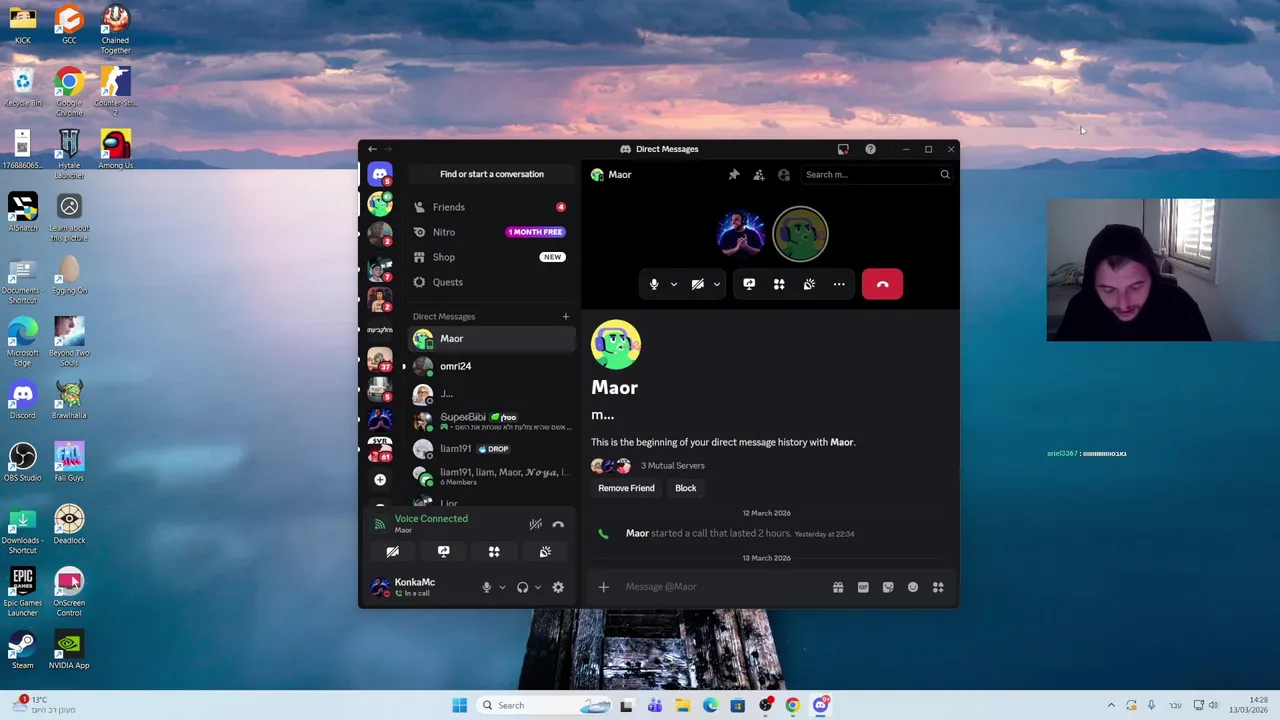Screen dimensions: 1280x720
Task: Open sticker picker in message bar
Action: coord(888,588)
